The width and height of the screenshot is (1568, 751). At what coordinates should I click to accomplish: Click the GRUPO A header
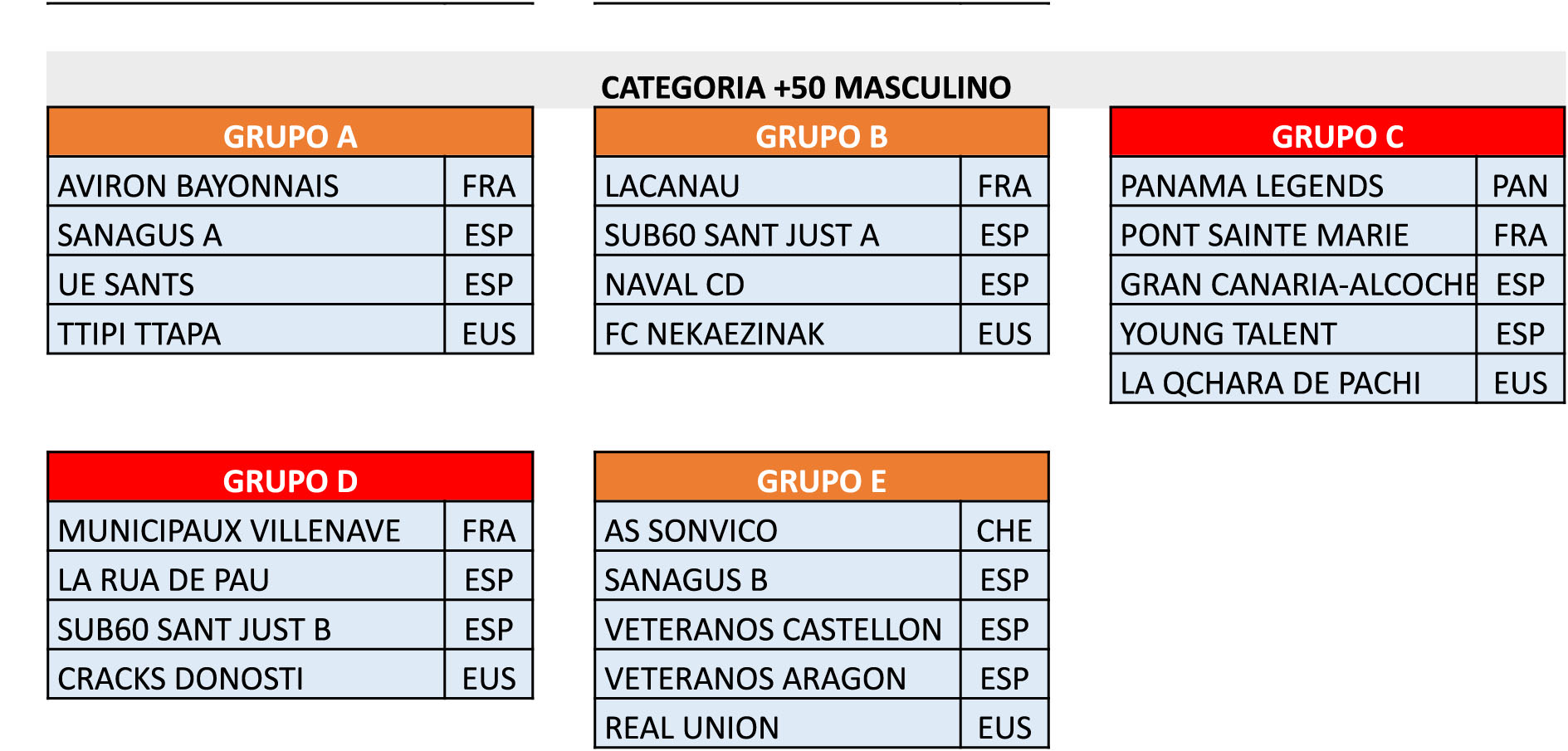tap(290, 135)
